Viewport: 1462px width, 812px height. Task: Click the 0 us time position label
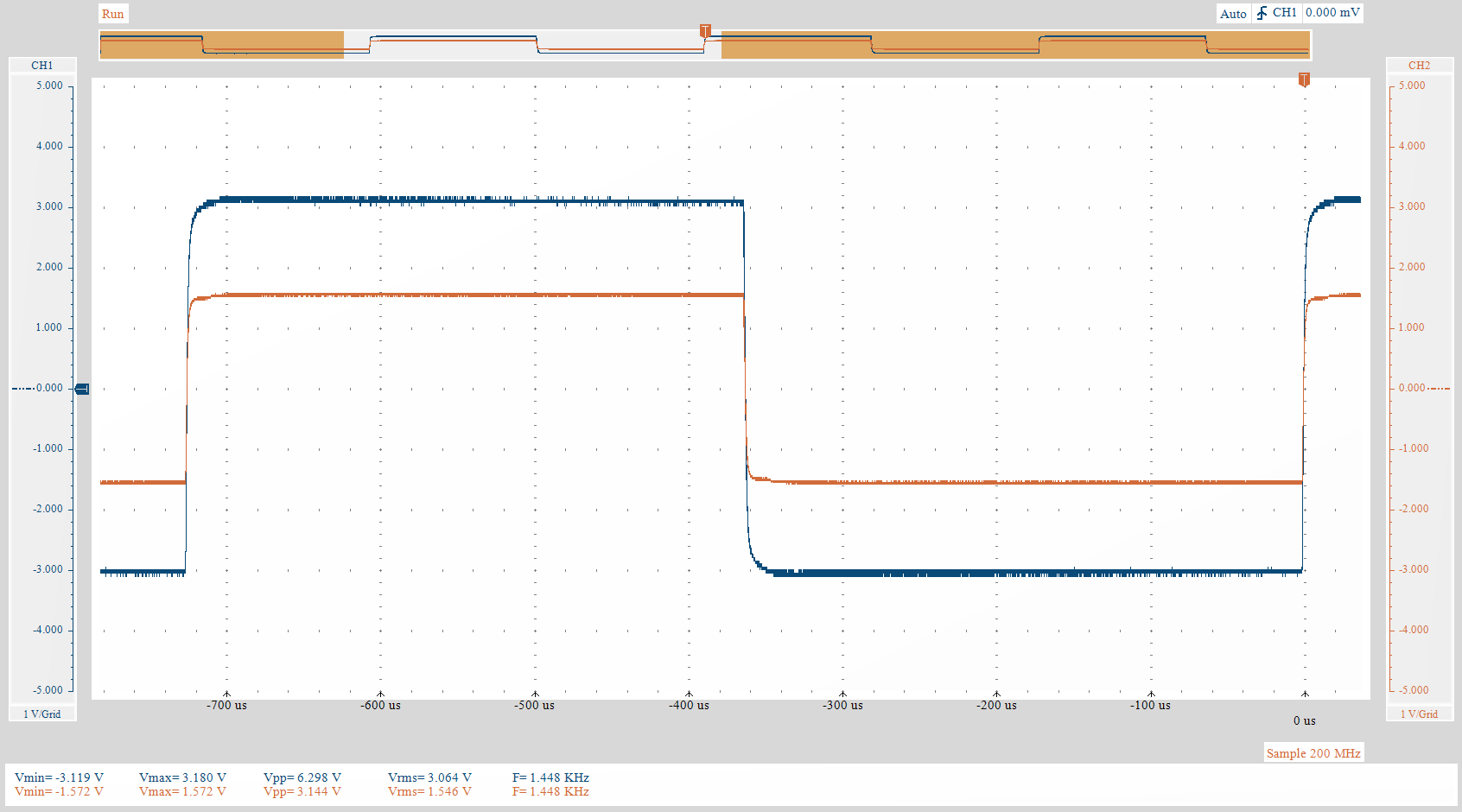(1304, 720)
